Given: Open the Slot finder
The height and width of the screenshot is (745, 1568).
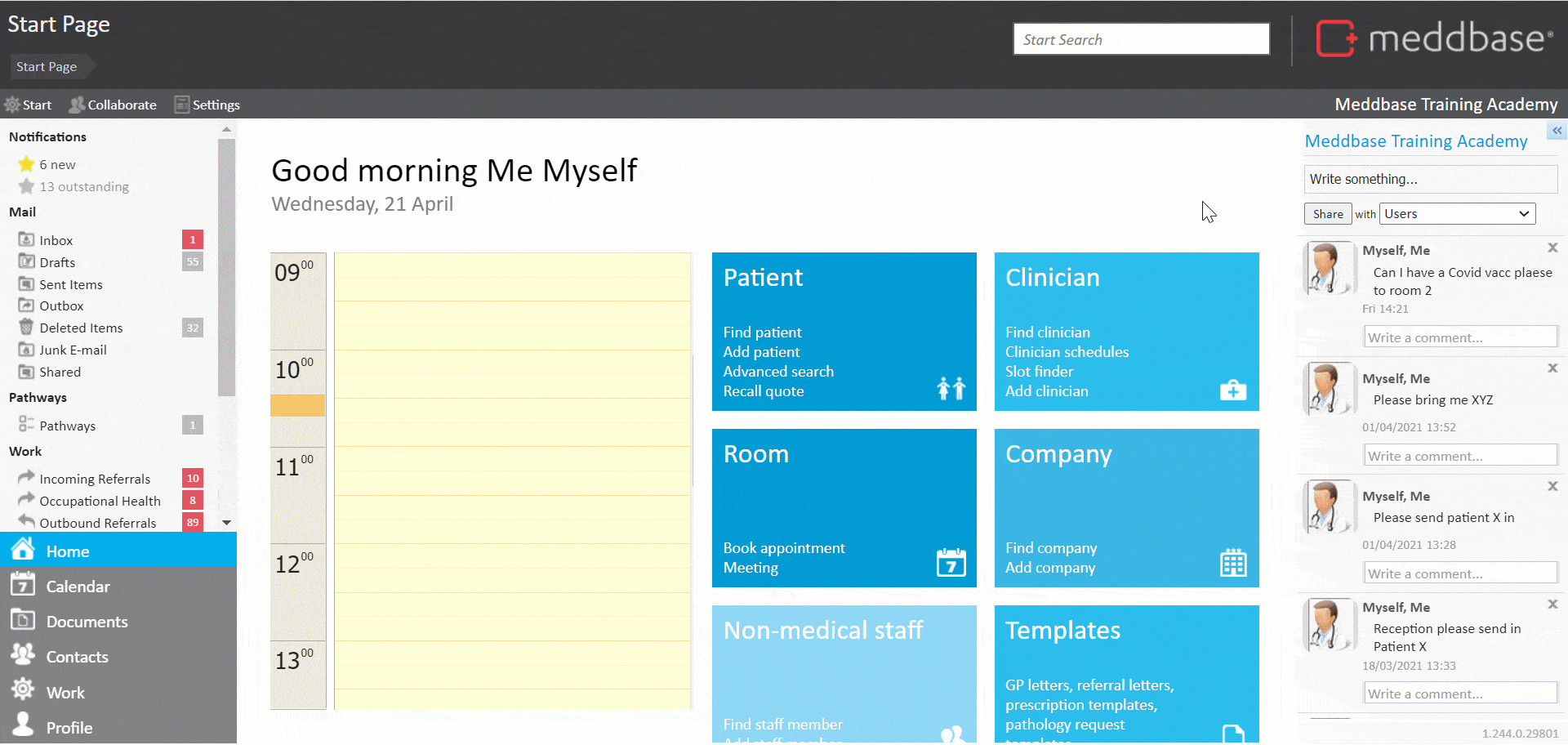Looking at the screenshot, I should coord(1039,372).
